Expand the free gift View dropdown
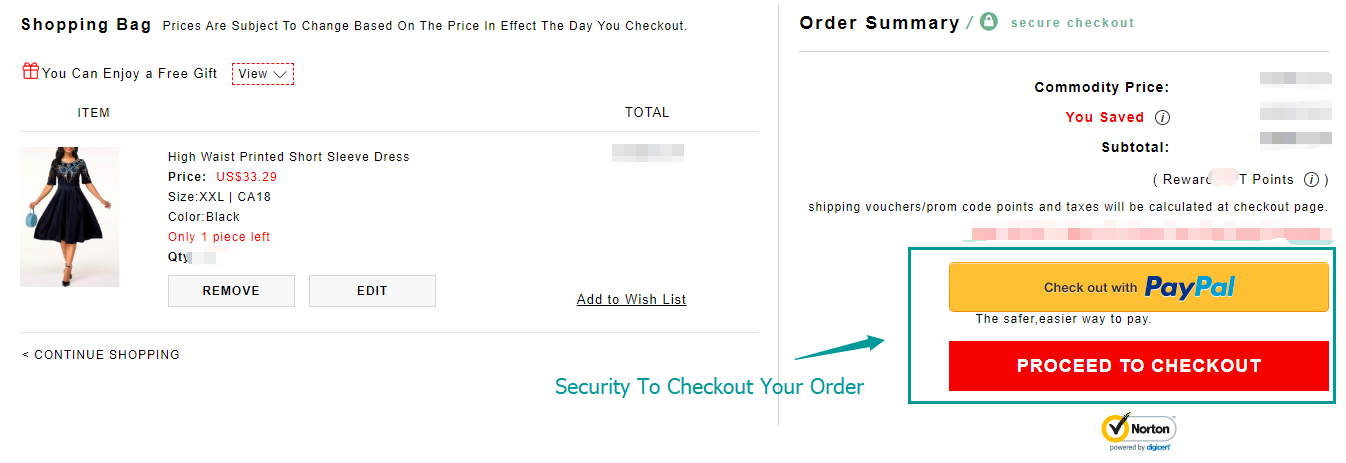The image size is (1346, 463). [262, 74]
